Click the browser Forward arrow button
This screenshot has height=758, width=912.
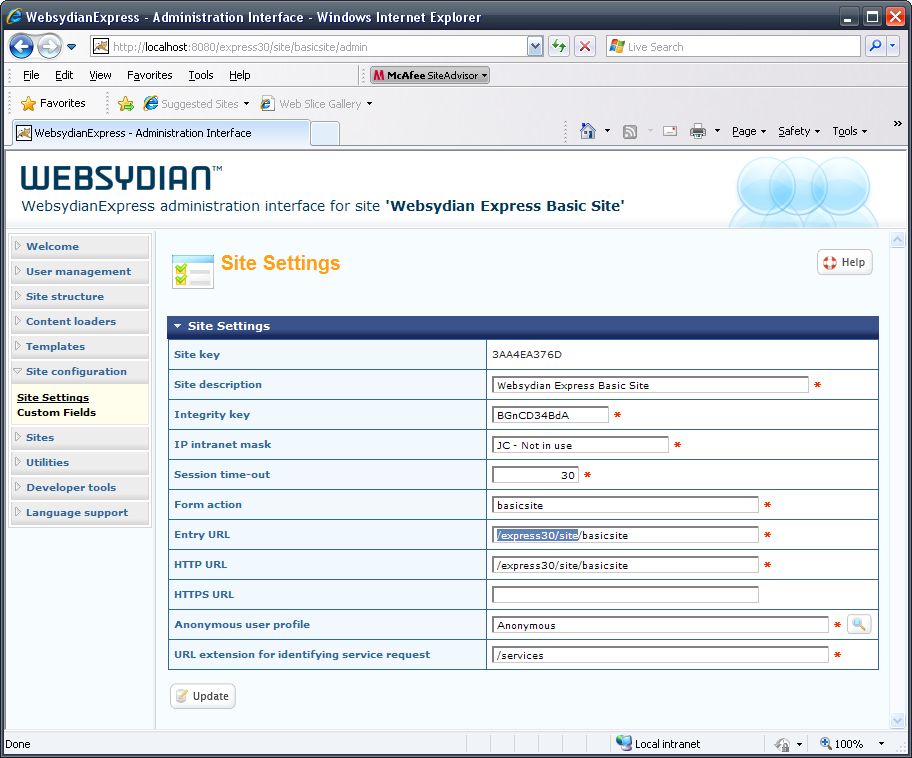49,47
